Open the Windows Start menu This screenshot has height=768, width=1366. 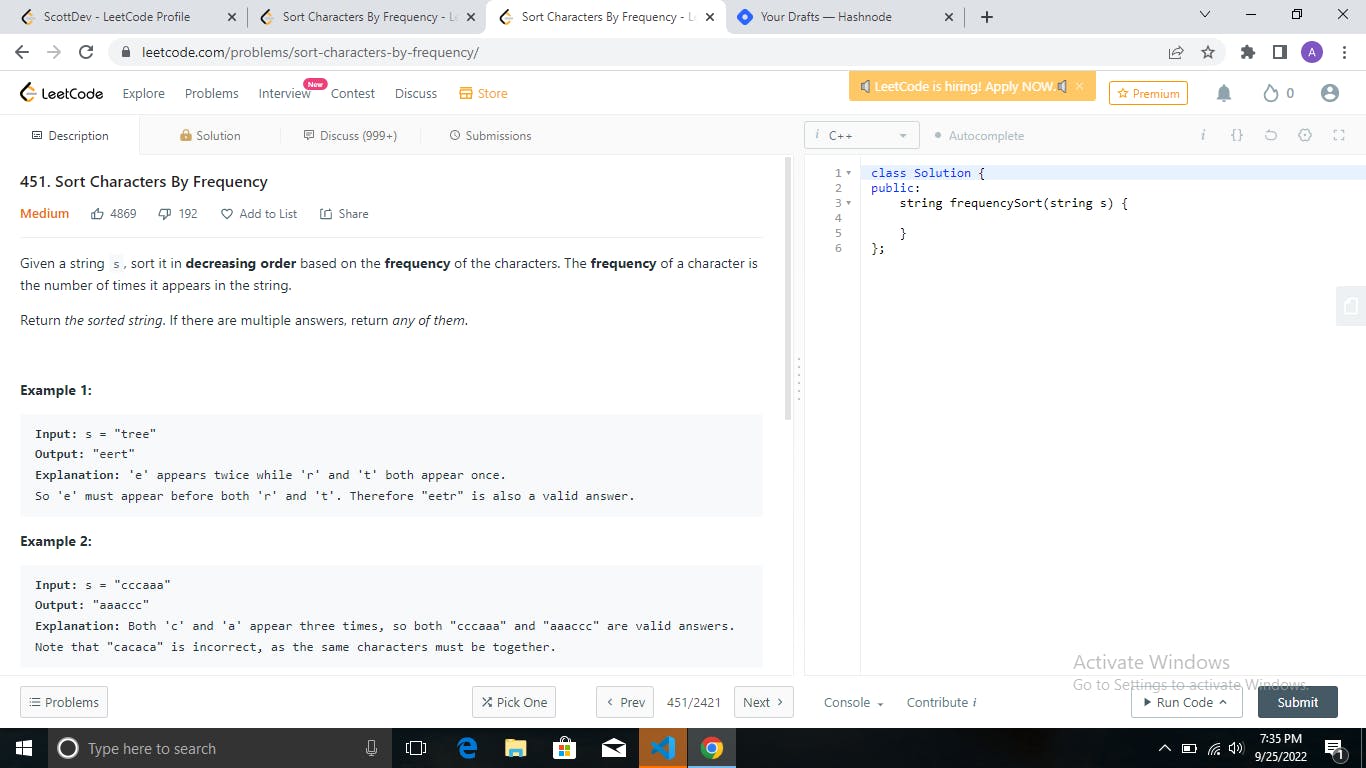click(x=24, y=748)
